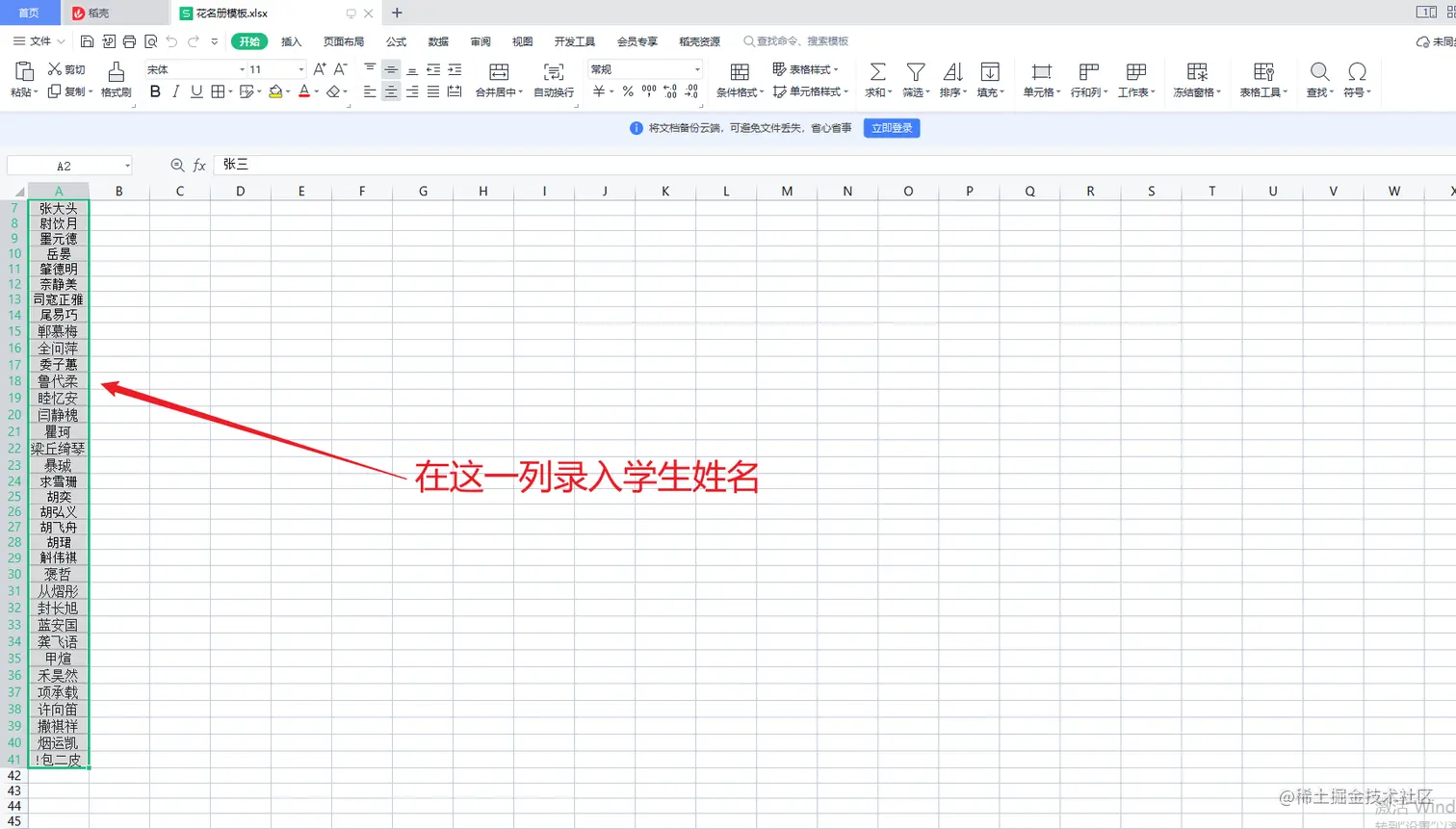This screenshot has height=829, width=1456.
Task: Expand the border style dropdown arrow
Action: [x=229, y=91]
